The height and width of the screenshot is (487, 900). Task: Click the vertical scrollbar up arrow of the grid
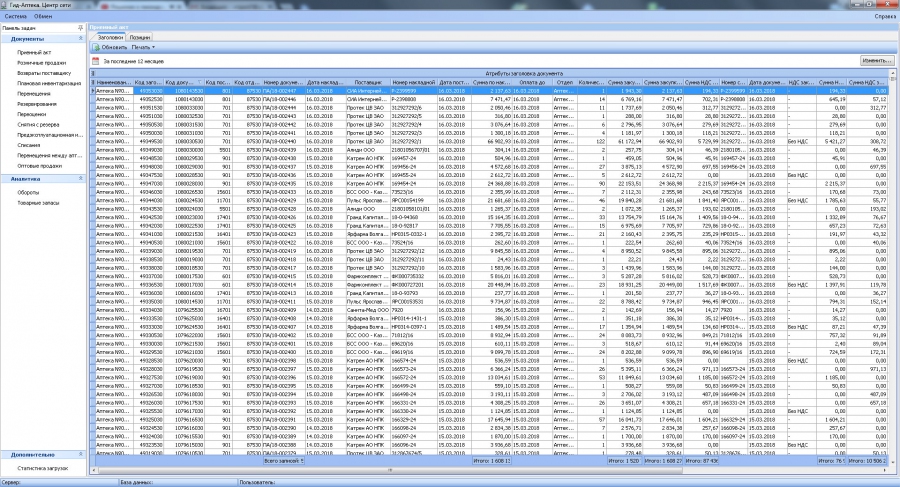[x=893, y=72]
